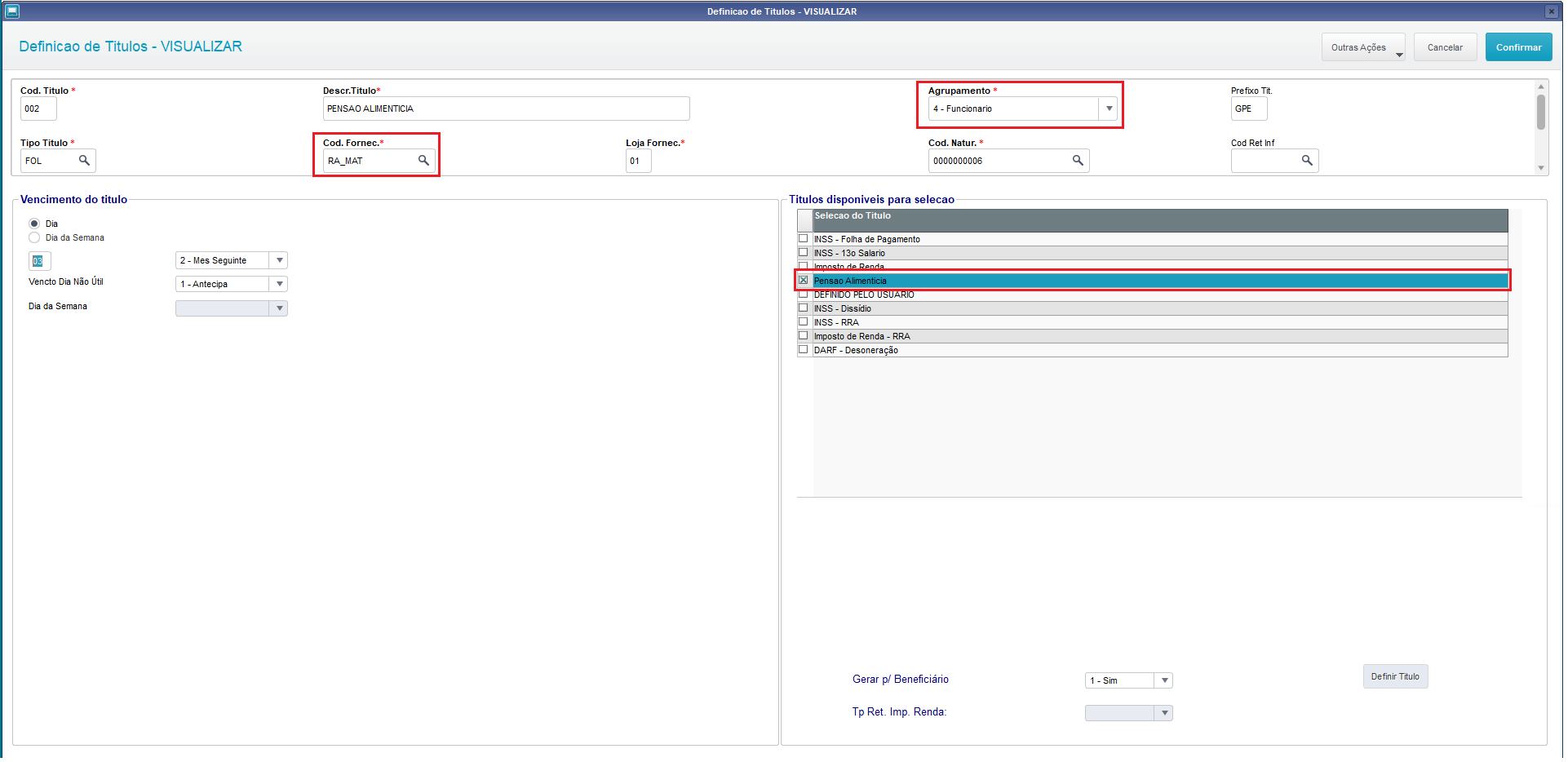Click the Cod. Titulo field 002
The height and width of the screenshot is (762, 1568).
[x=38, y=109]
